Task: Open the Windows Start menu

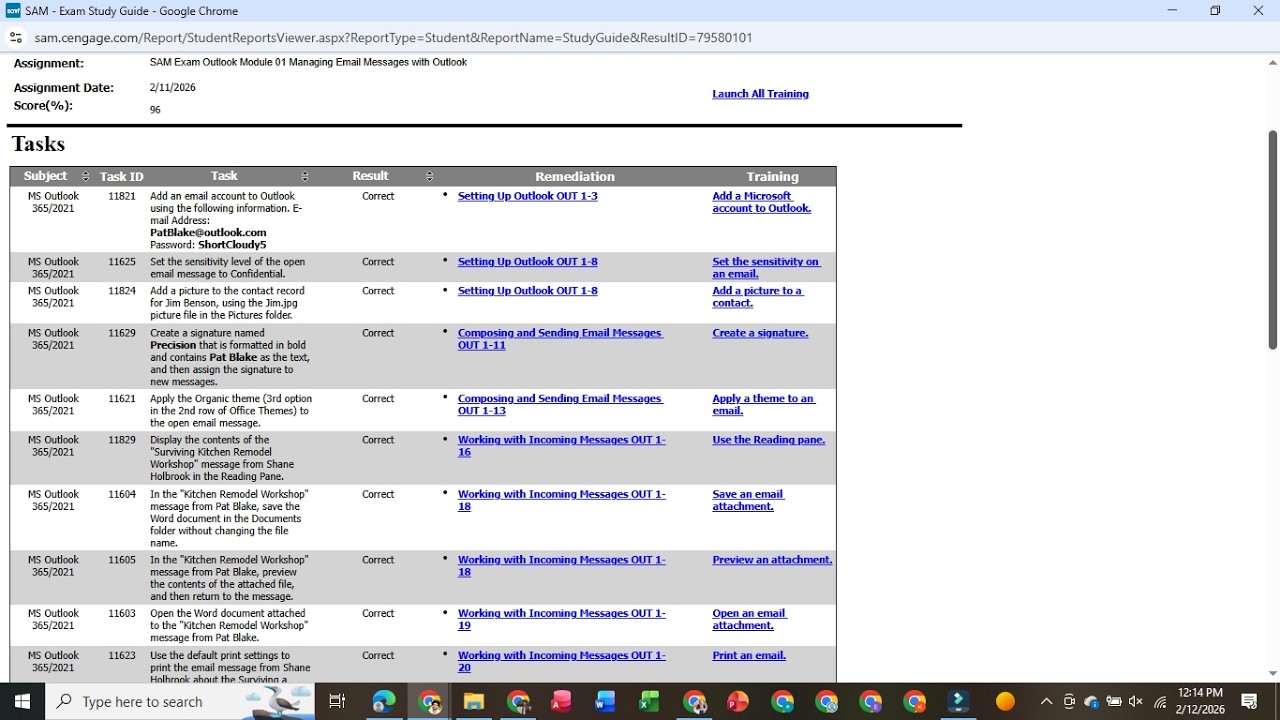Action: coord(22,701)
